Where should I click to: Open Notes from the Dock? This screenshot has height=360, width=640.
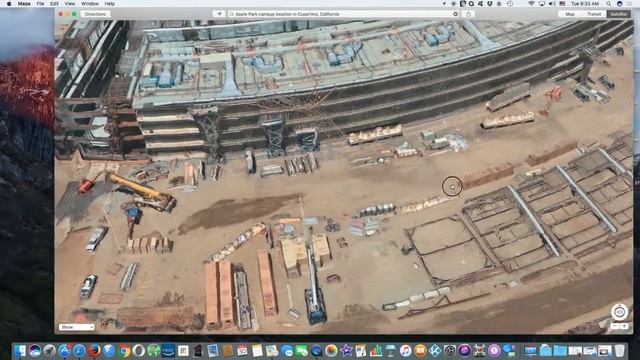click(257, 350)
